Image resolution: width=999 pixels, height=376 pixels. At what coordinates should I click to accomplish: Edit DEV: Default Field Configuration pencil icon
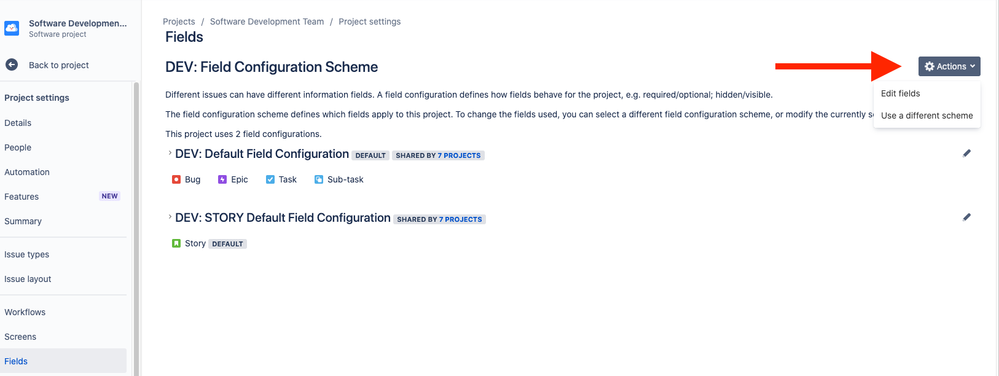coord(967,153)
